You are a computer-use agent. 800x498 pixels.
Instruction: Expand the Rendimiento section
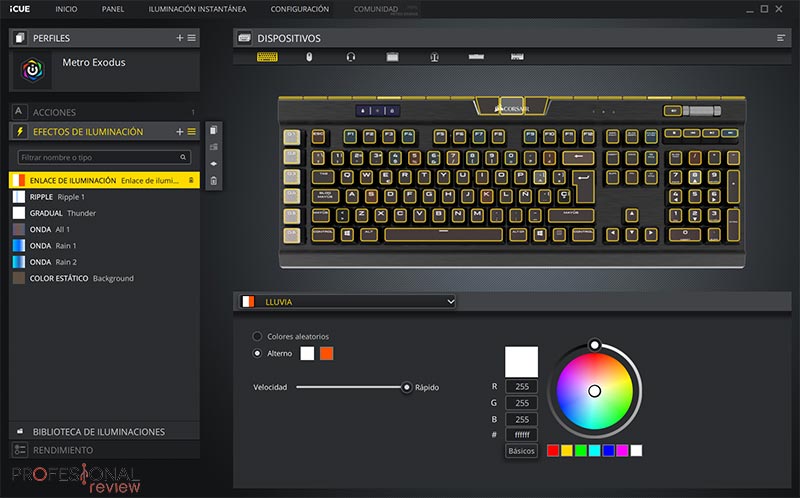[x=104, y=450]
